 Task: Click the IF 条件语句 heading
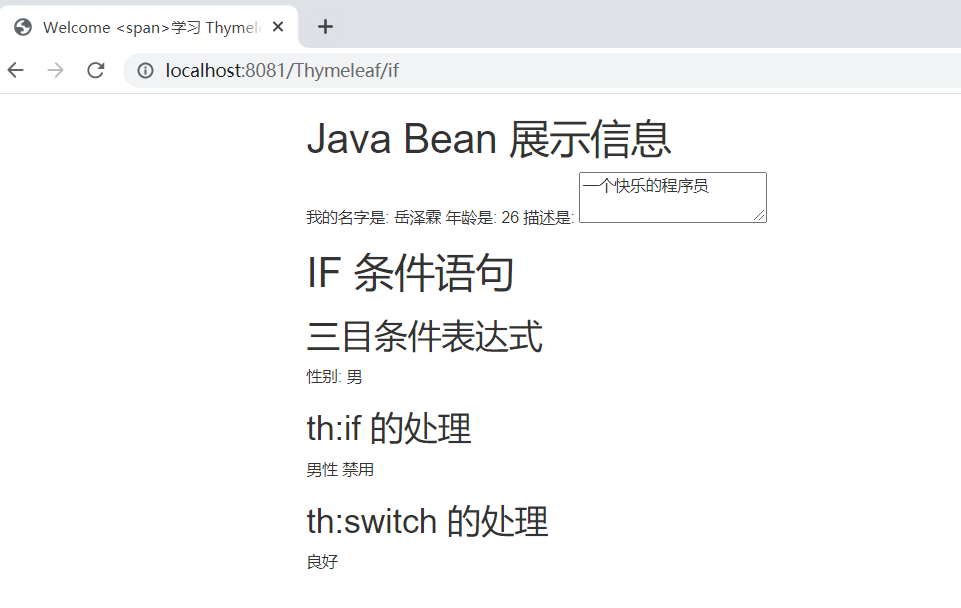(x=409, y=272)
